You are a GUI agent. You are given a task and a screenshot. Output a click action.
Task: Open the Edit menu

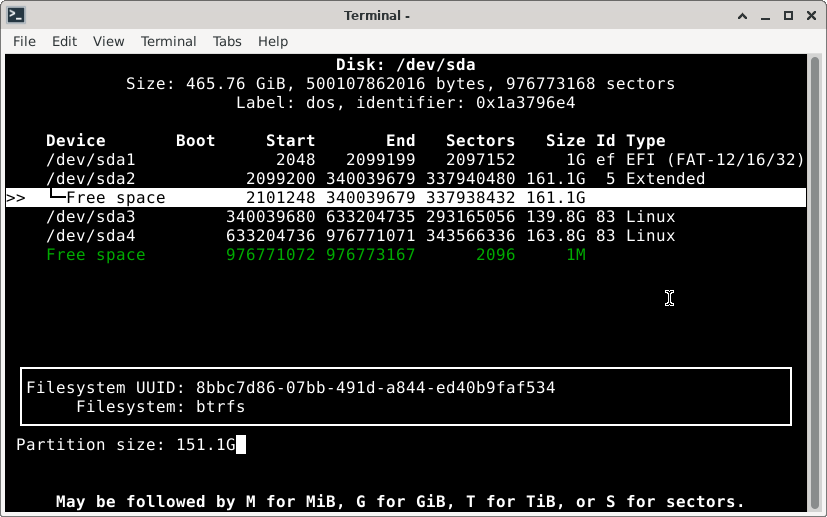(x=64, y=41)
